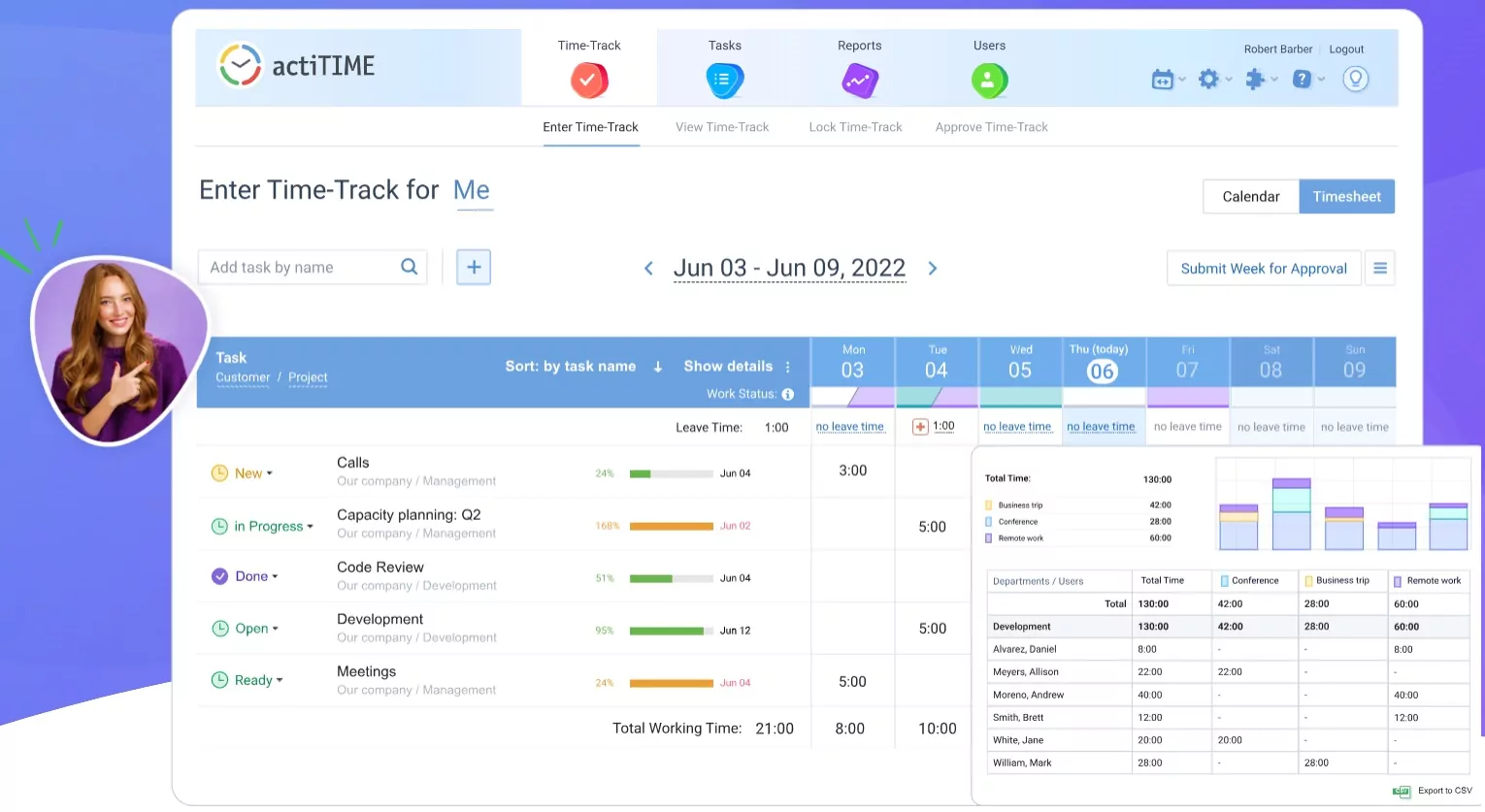
Task: Click the Meetings task name
Action: (x=366, y=671)
